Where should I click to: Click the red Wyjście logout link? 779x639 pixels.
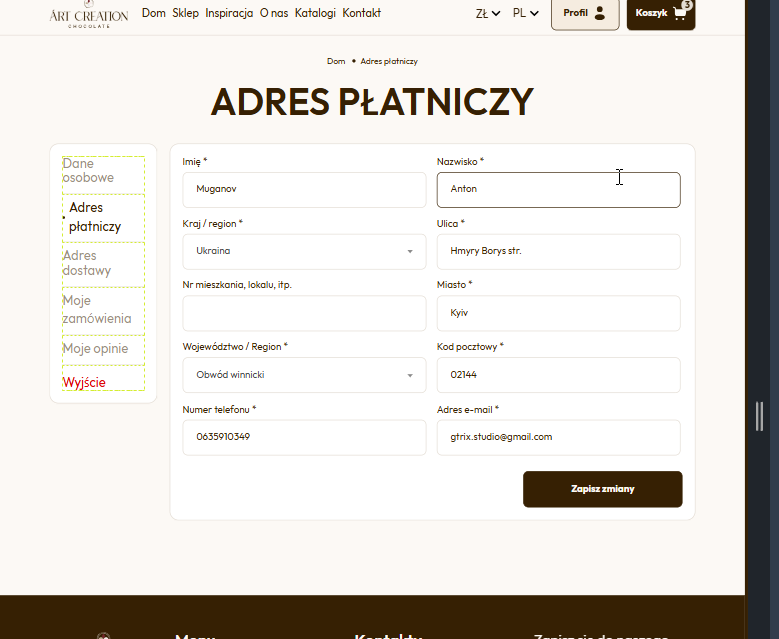coord(84,382)
